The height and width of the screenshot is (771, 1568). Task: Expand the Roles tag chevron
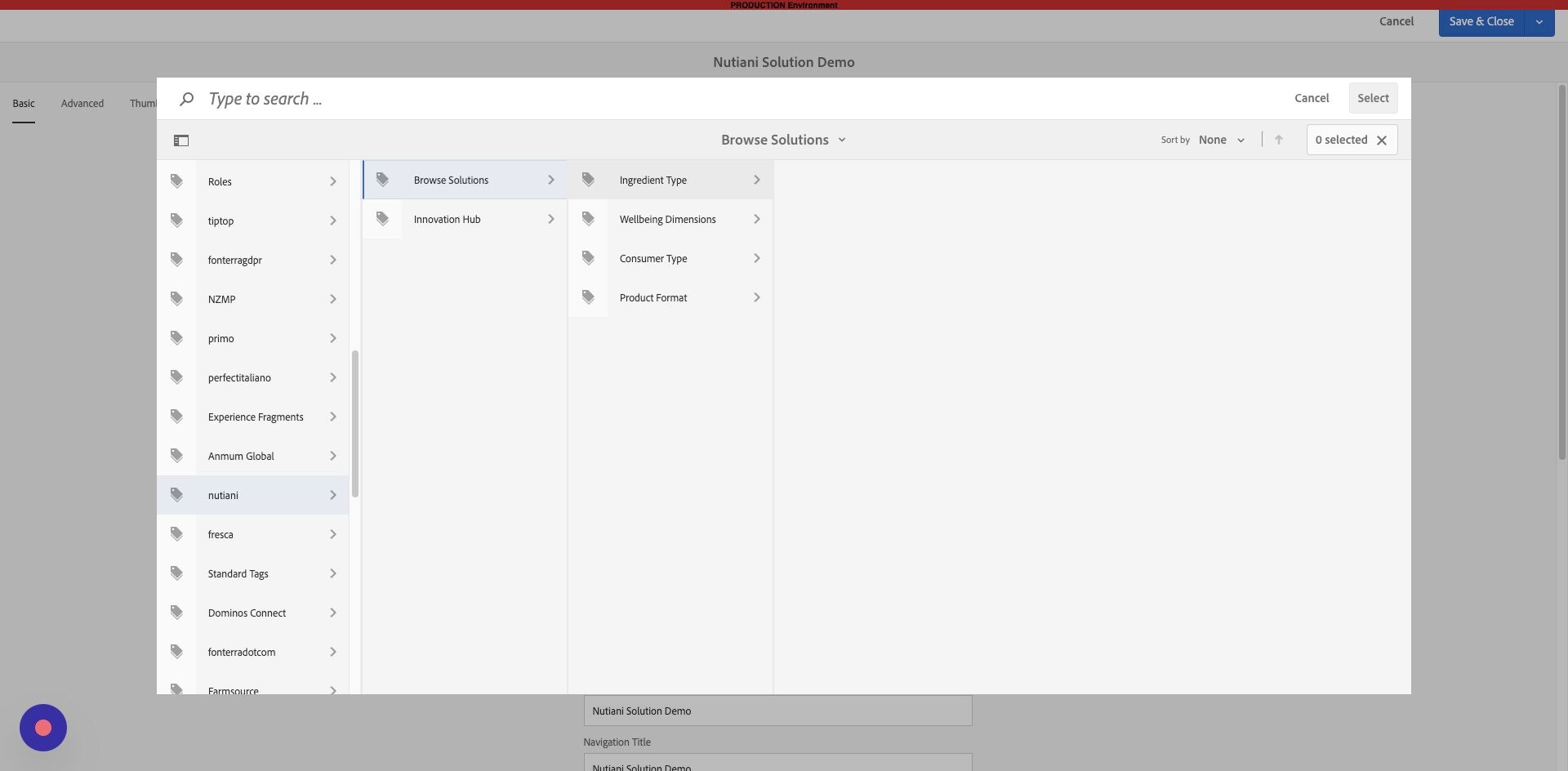(333, 181)
